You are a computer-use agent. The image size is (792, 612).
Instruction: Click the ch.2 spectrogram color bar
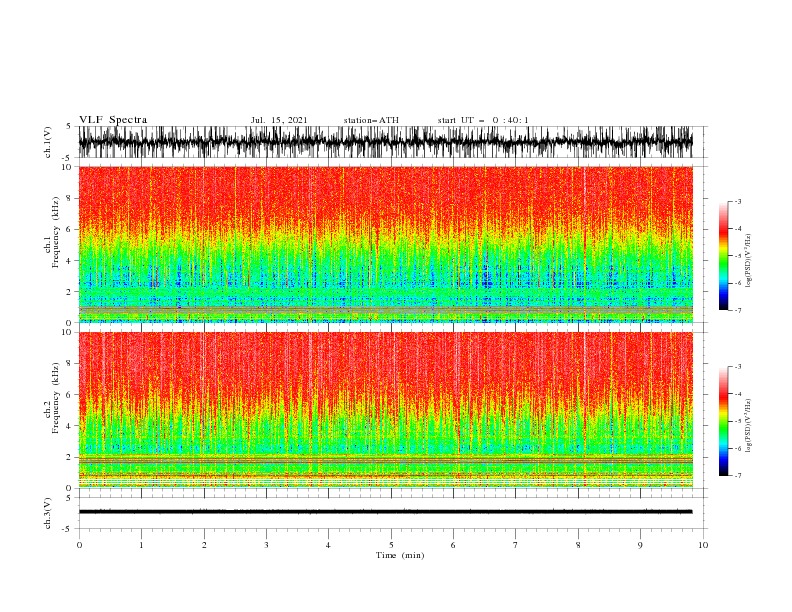click(x=724, y=421)
